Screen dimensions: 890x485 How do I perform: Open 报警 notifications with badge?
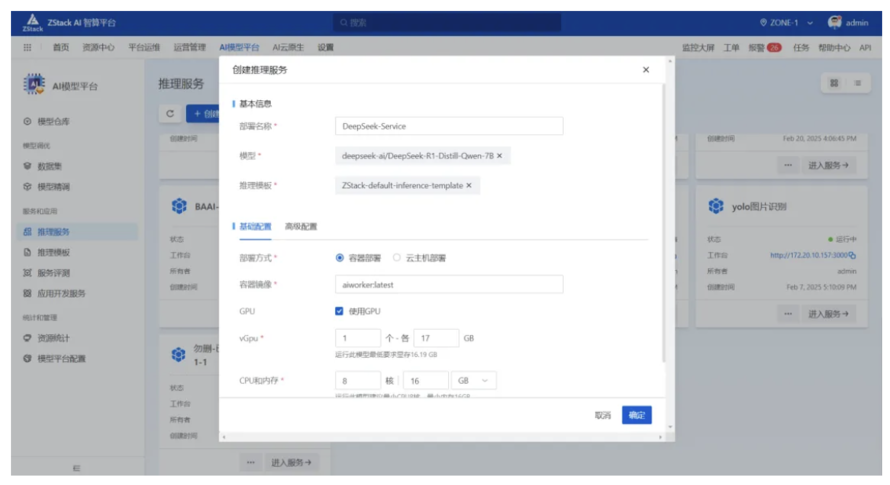click(x=765, y=48)
